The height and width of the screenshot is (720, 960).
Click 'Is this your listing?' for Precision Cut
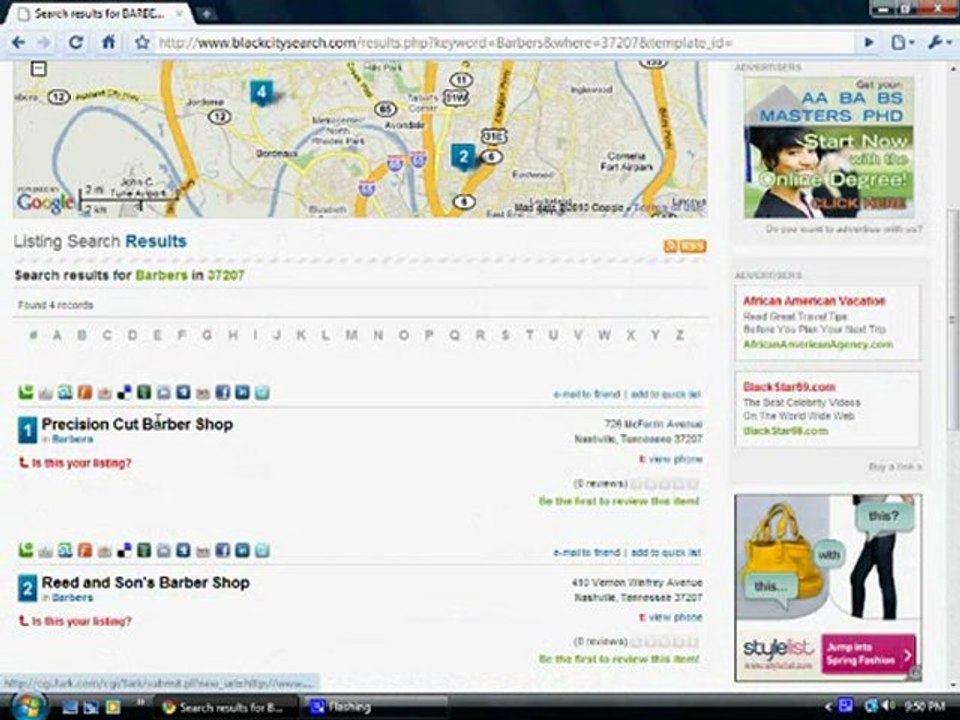81,463
